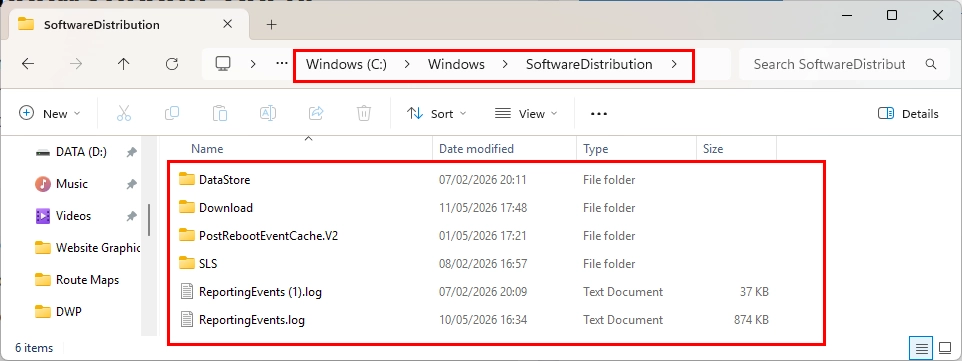Select PostRebootEventCache.V2 folder

click(269, 236)
